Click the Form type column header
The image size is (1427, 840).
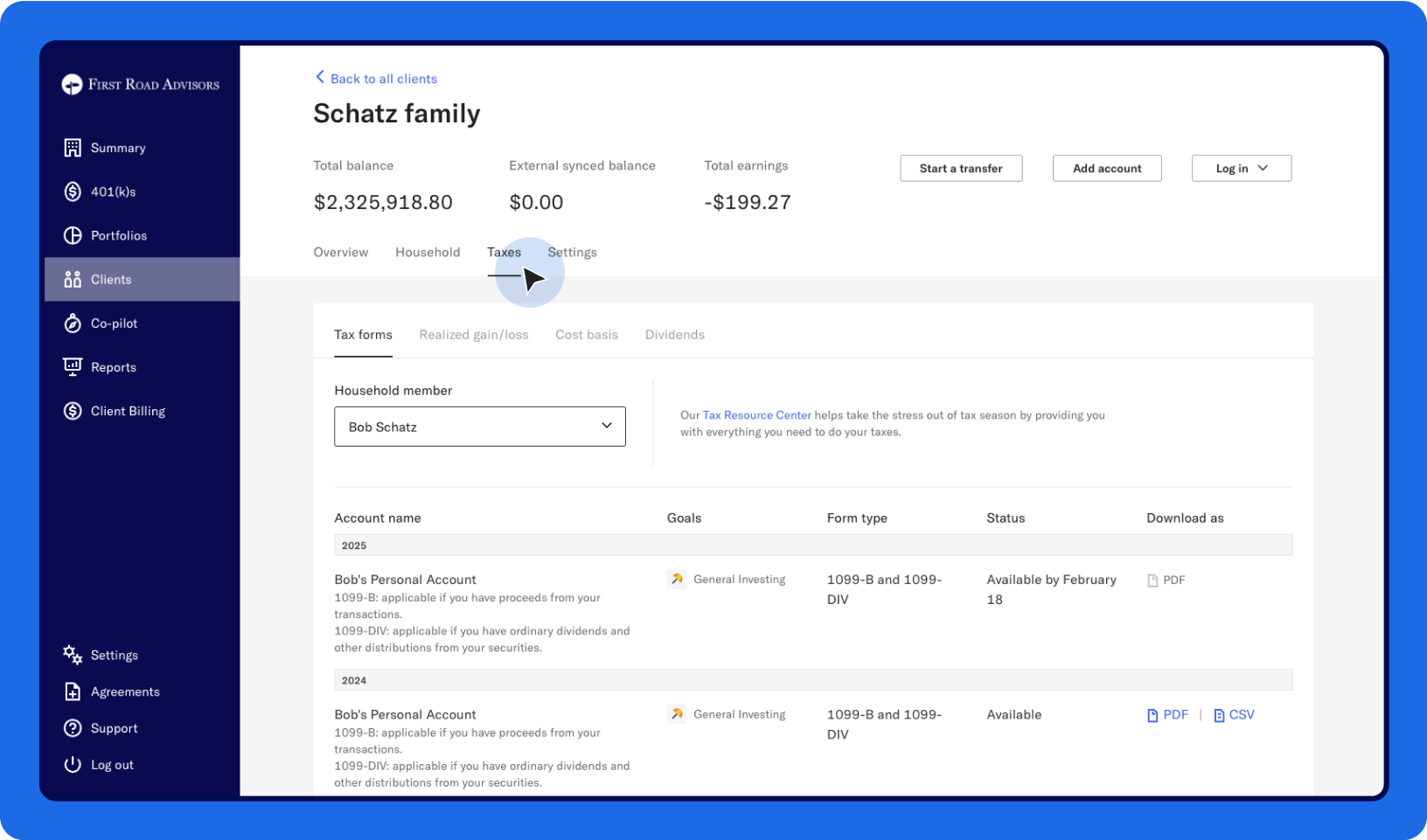point(857,518)
